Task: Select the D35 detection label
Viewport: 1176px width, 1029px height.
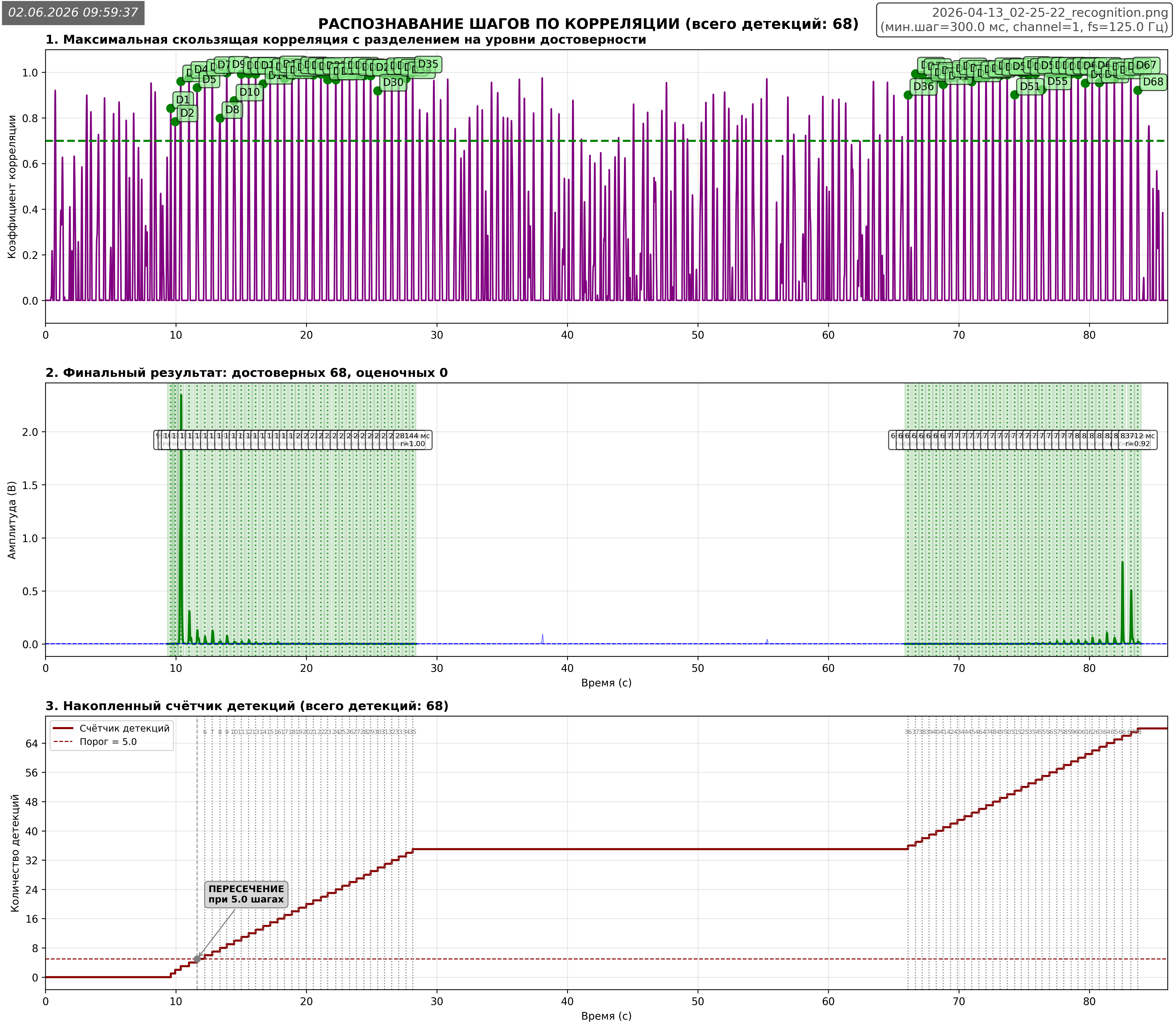Action: (x=428, y=64)
